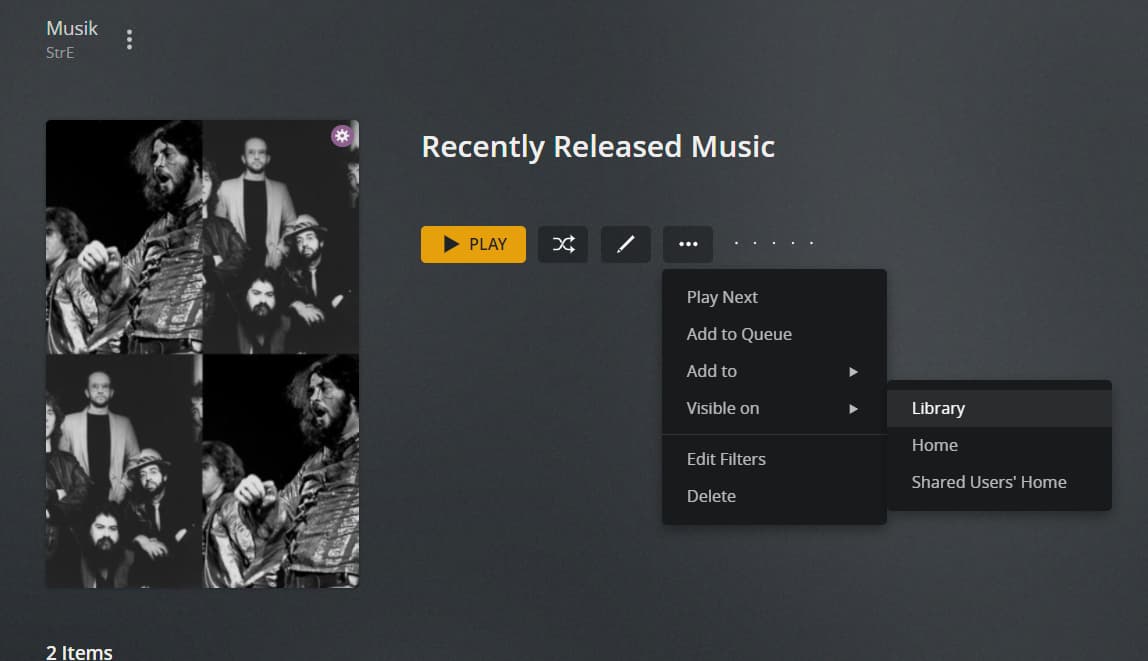
Task: Choose Shared Users' Home option
Action: (999, 482)
